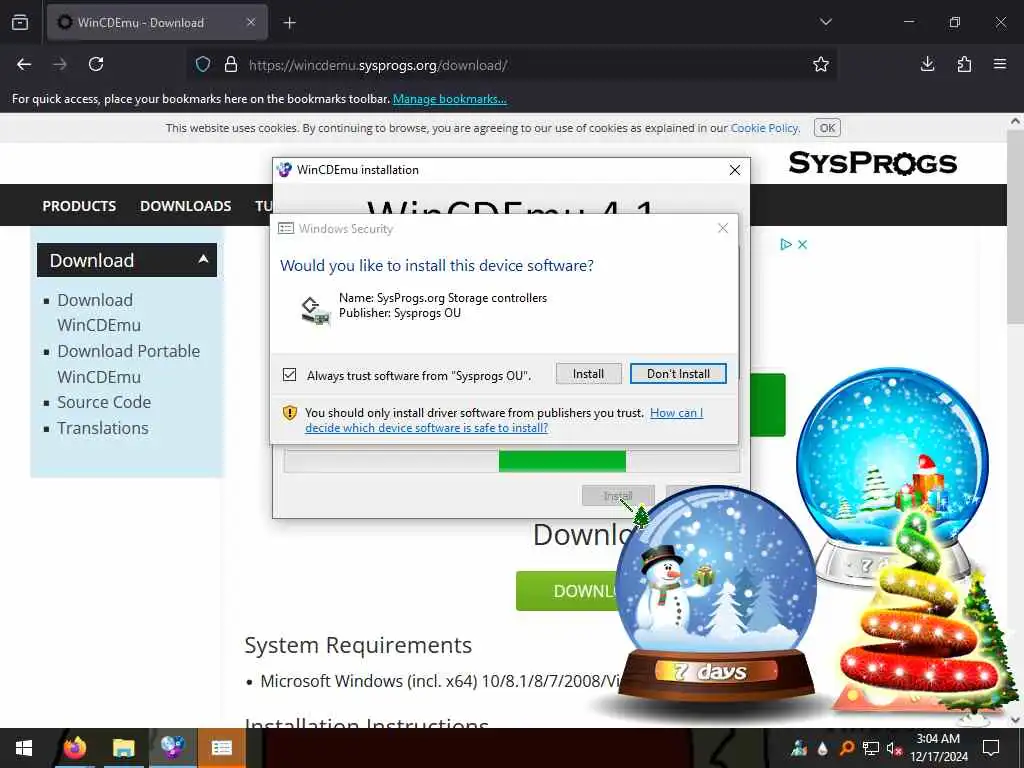Open the Windows Security taskbar item
Screen dimensions: 1024x768
coord(221,748)
